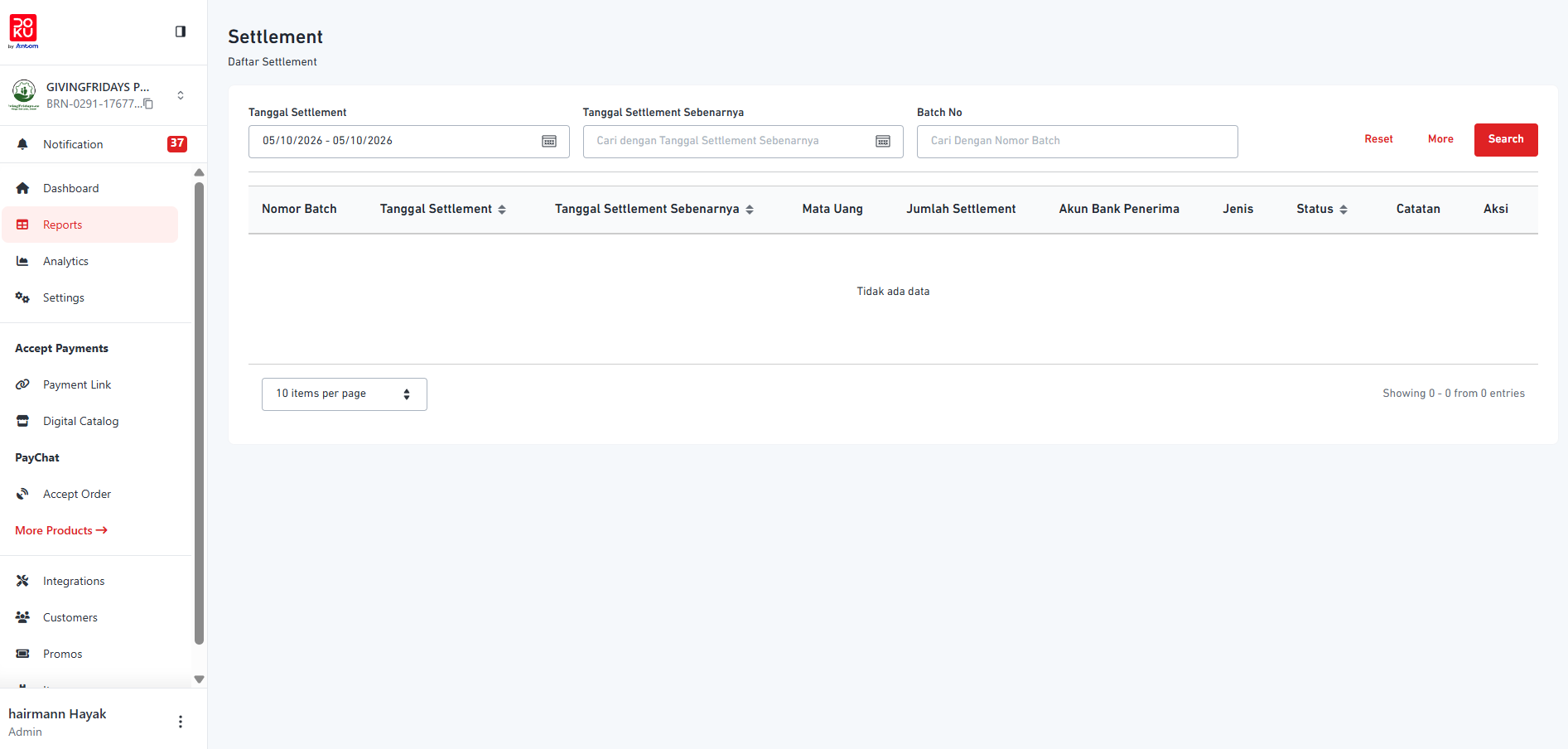Open calendar for Tanggal Settlement Sebenarnya

click(x=883, y=141)
